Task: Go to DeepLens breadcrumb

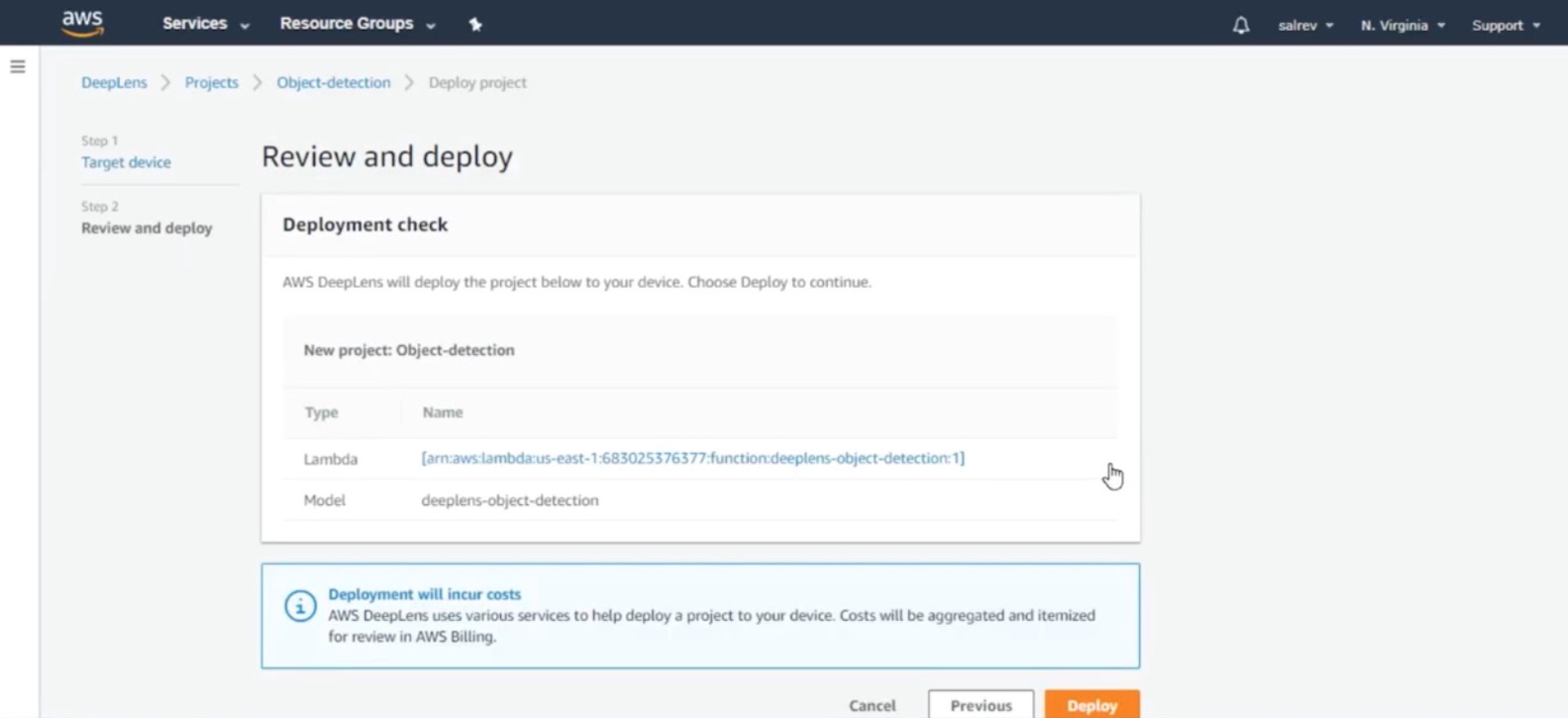Action: tap(114, 82)
